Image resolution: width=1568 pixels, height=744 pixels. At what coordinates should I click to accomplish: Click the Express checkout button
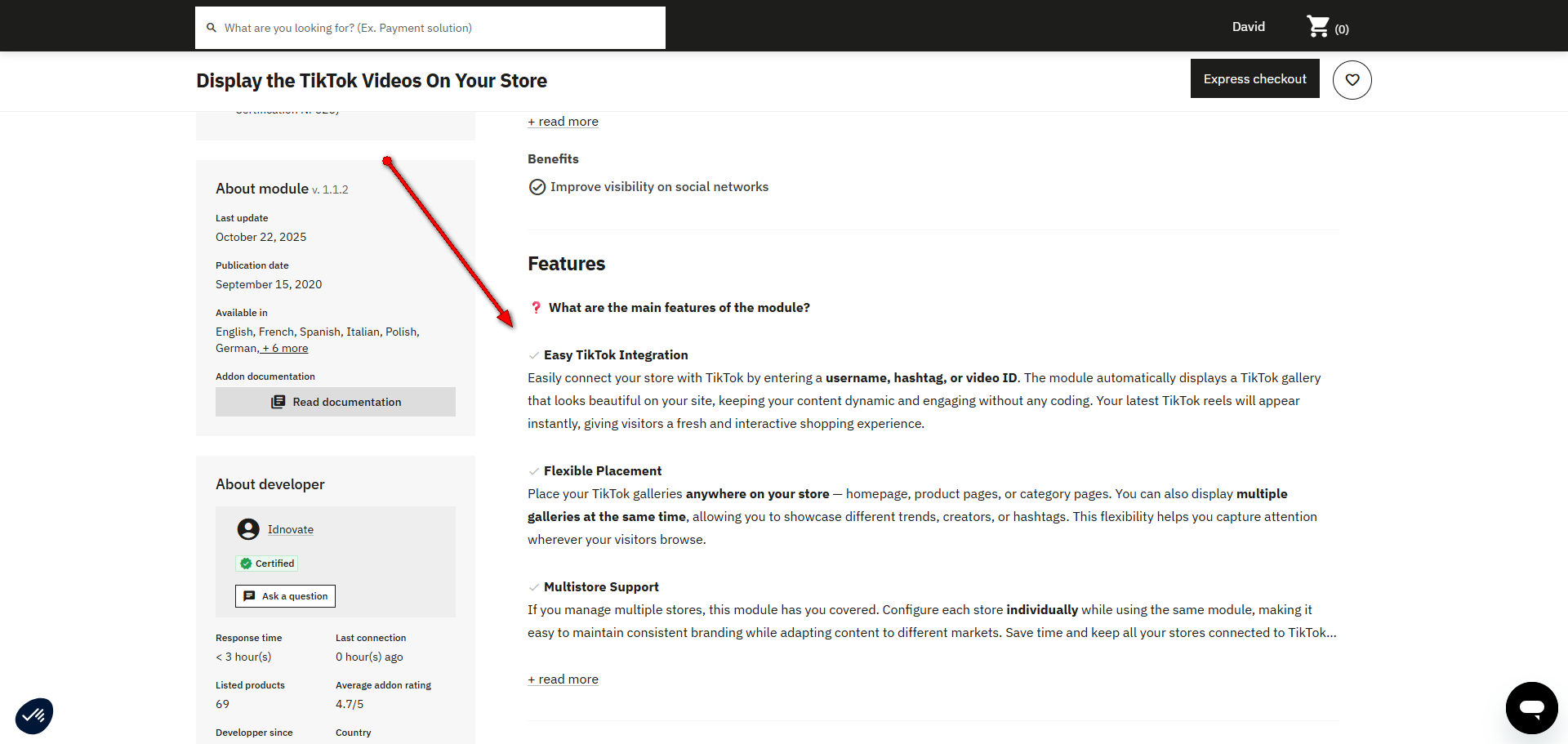click(1255, 78)
